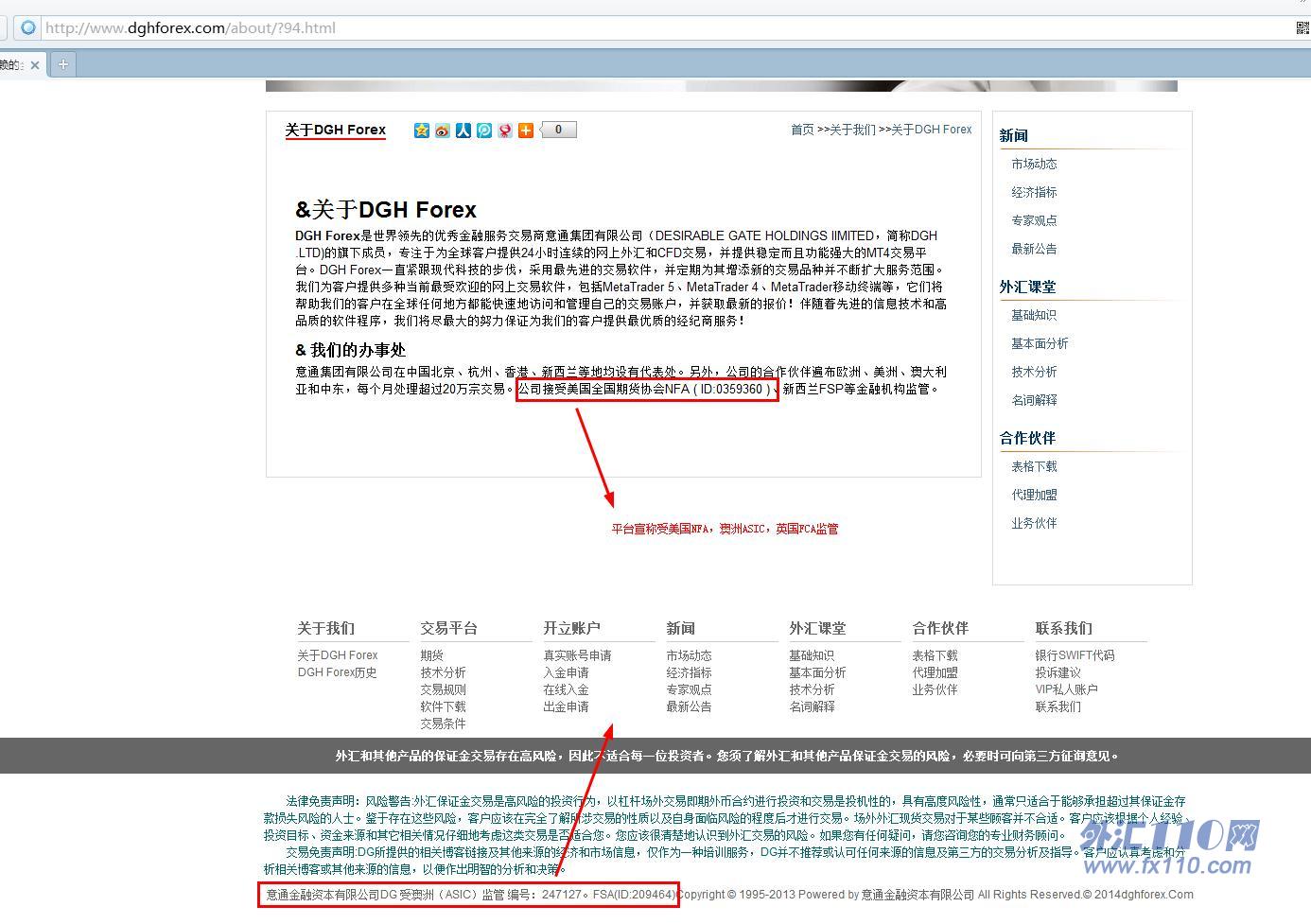Share the page to Sina Weibo

[443, 131]
